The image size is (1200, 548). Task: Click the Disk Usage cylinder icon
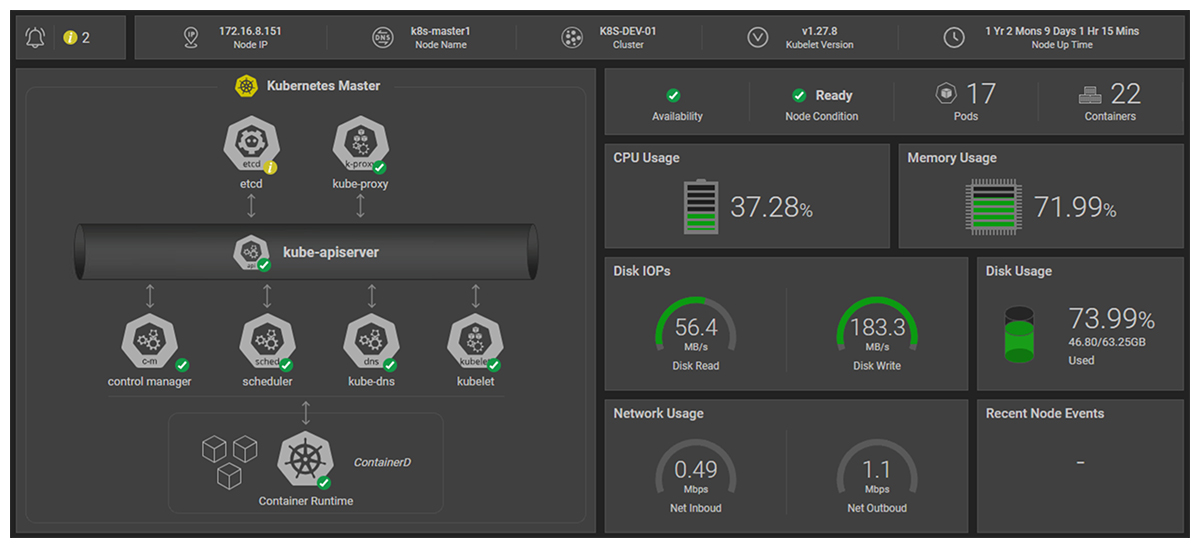click(1019, 335)
